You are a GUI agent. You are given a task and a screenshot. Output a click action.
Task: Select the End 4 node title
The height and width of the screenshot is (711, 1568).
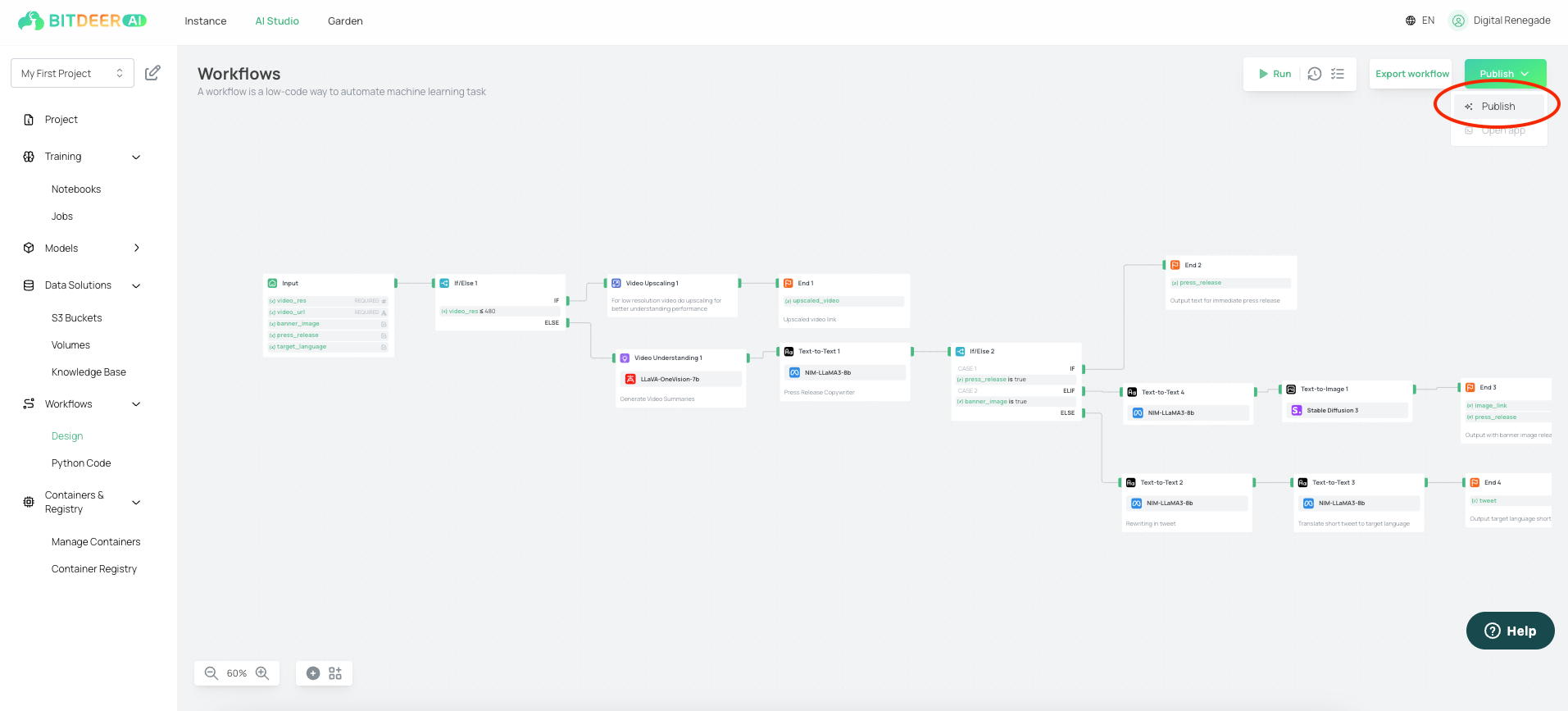(1493, 482)
